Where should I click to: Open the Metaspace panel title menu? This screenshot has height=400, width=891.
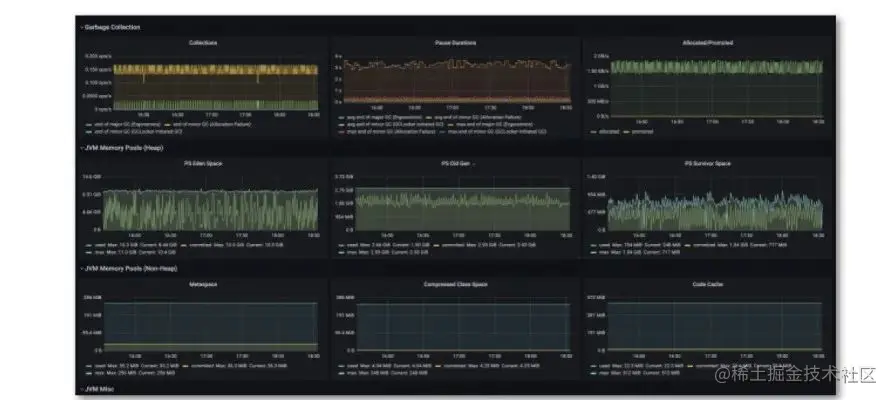[203, 284]
